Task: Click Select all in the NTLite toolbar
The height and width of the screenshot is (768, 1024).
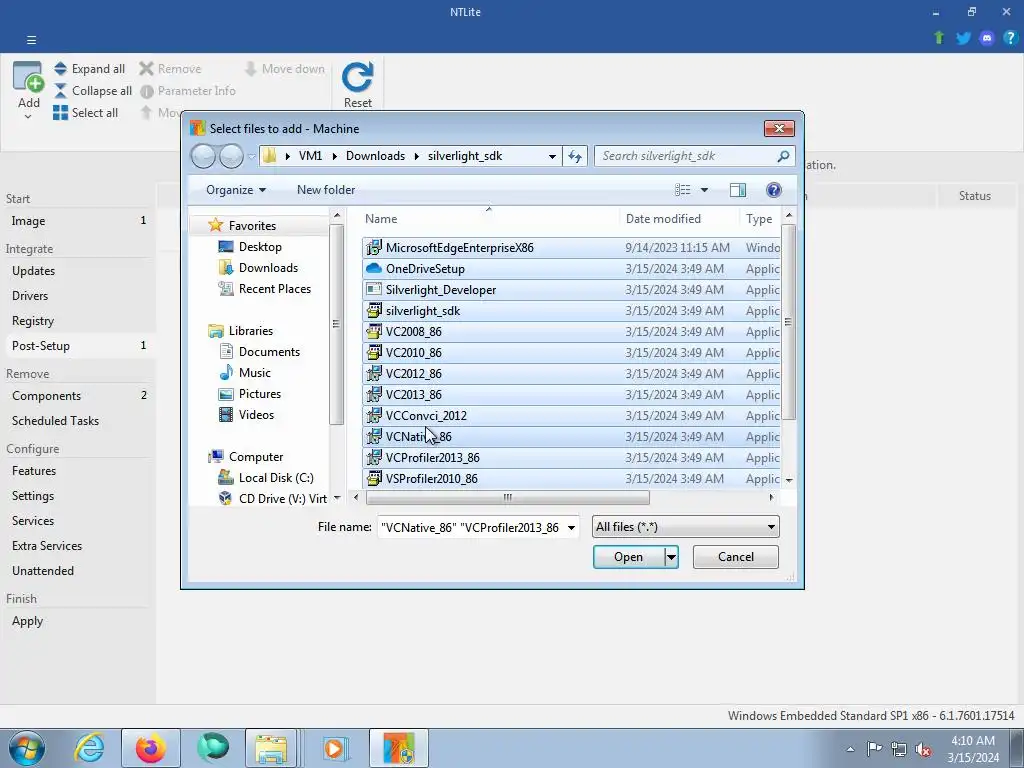Action: 86,112
